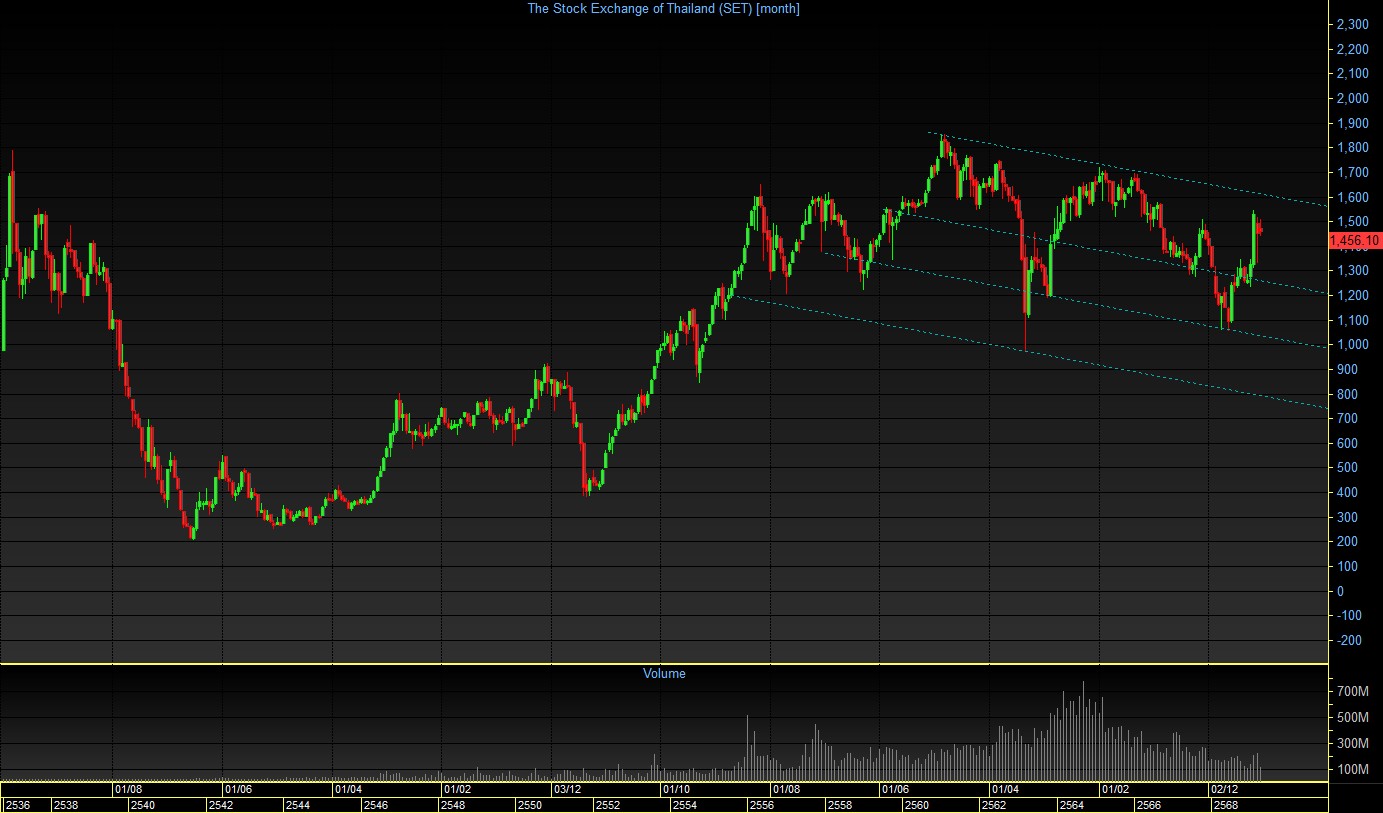
Task: Select the 2536 year marker on timeline
Action: [19, 805]
